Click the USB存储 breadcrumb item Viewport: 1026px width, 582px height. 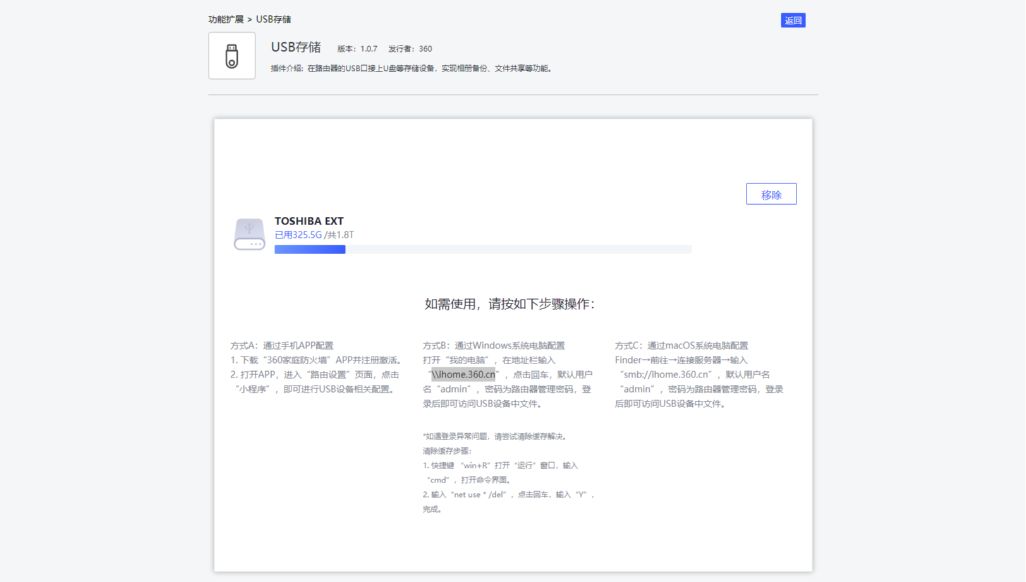pos(274,19)
